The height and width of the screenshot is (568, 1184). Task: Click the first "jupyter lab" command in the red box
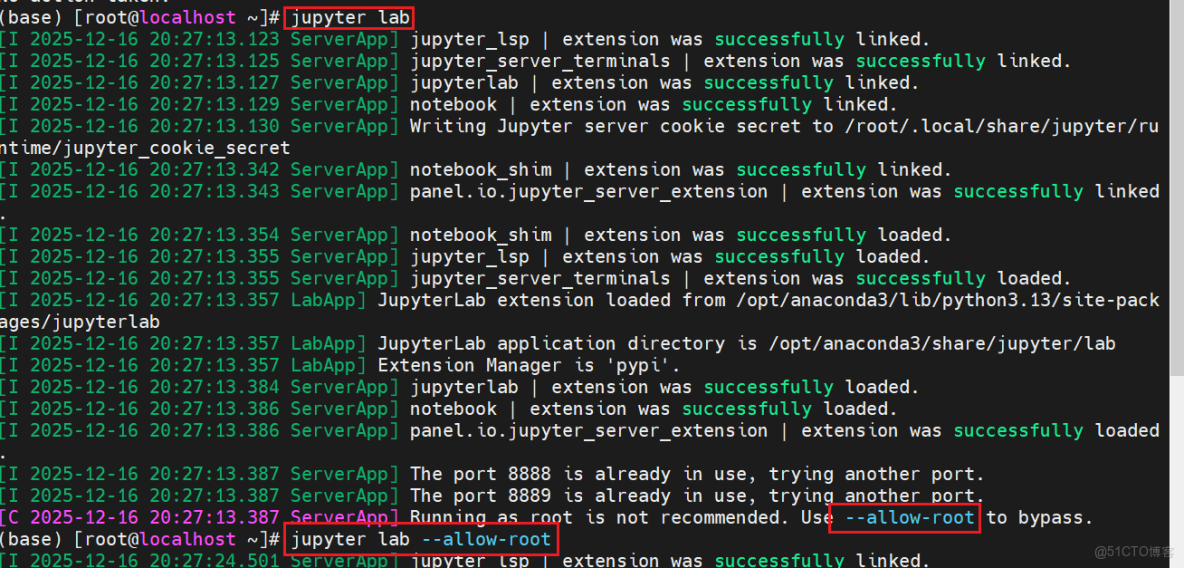350,18
